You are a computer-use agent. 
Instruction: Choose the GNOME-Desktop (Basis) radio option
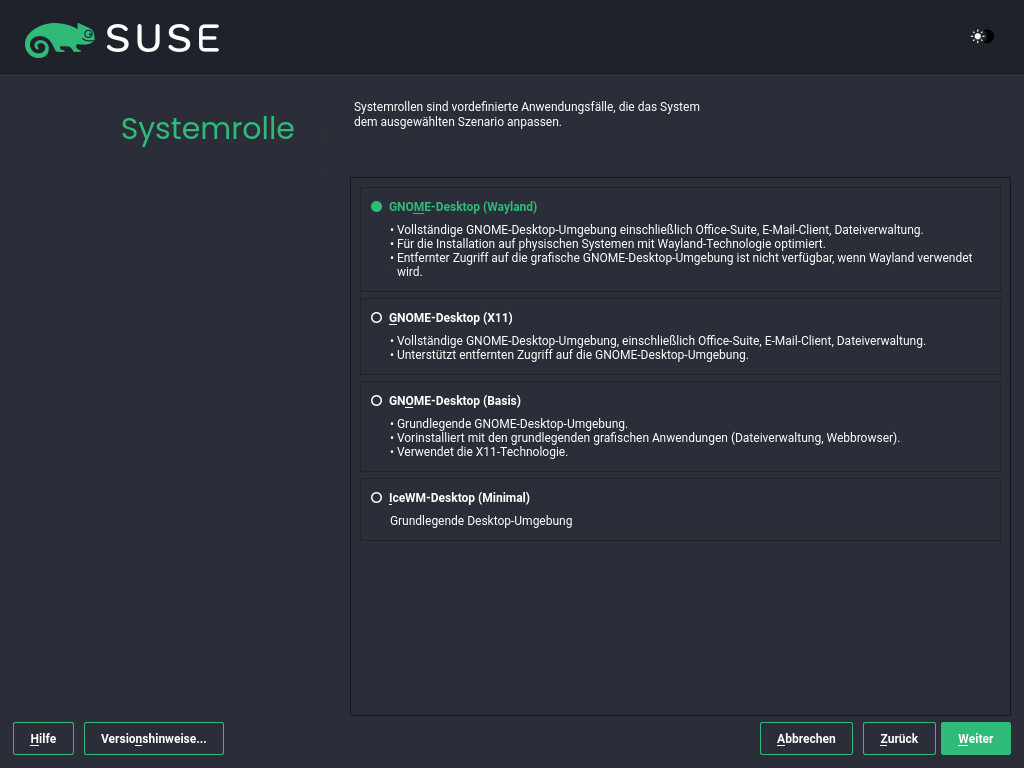point(376,401)
